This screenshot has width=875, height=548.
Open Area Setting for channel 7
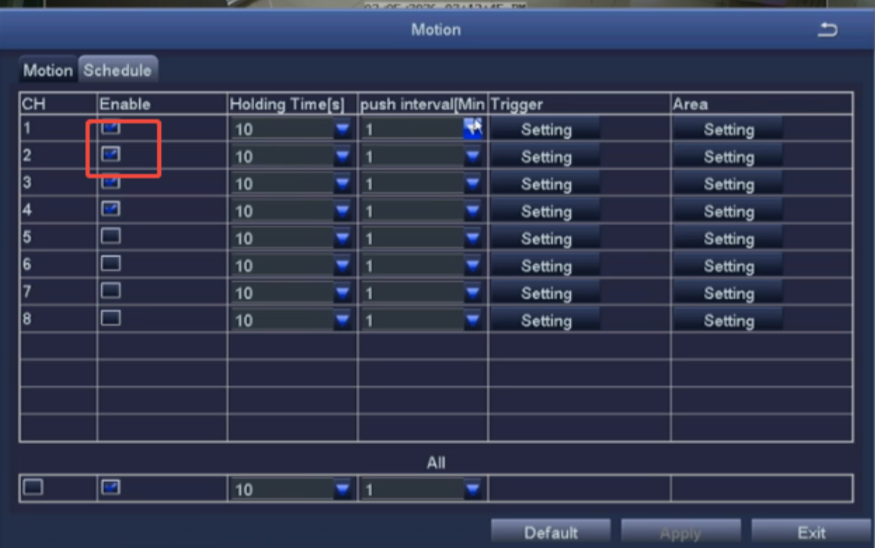[x=727, y=294]
